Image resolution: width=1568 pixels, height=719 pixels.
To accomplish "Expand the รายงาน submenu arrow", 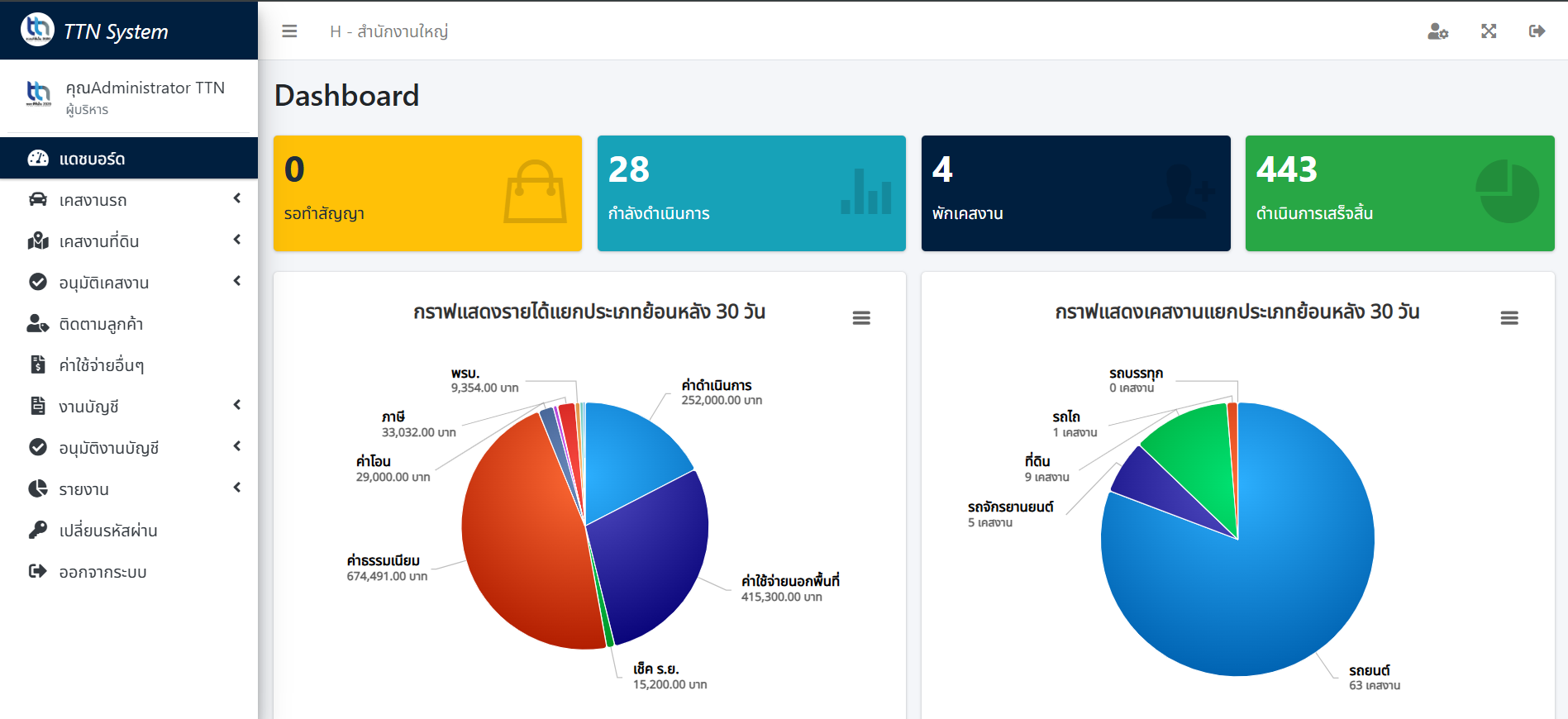I will [237, 488].
